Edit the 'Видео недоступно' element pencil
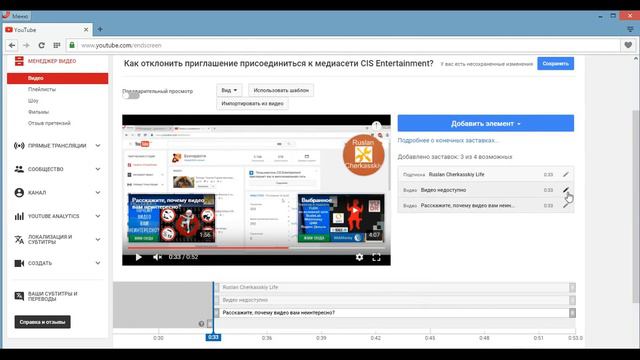Image resolution: width=640 pixels, height=360 pixels. point(566,190)
